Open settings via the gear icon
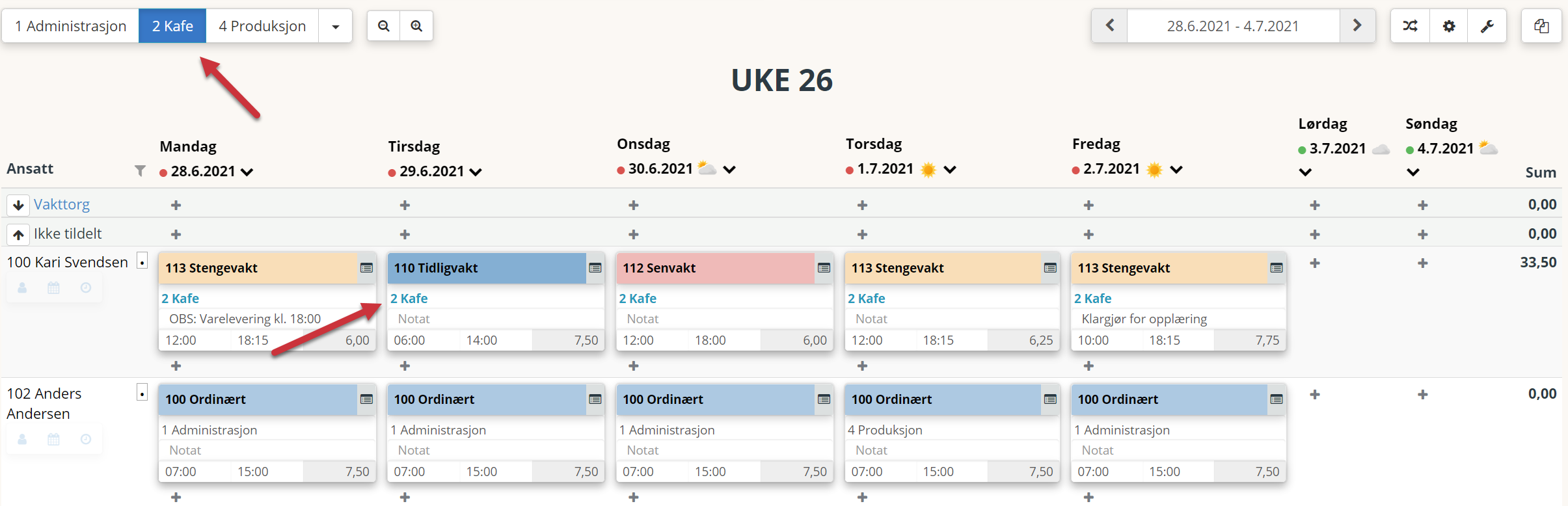1568x506 pixels. (x=1449, y=26)
